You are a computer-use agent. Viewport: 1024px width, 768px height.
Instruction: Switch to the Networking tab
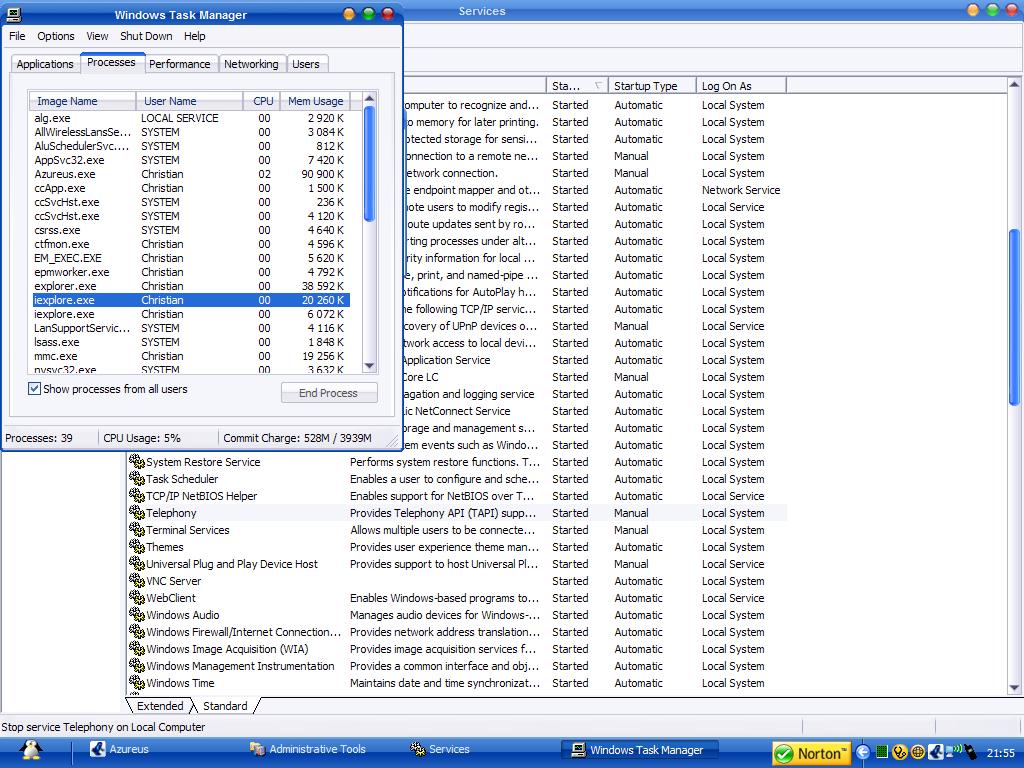pyautogui.click(x=251, y=64)
